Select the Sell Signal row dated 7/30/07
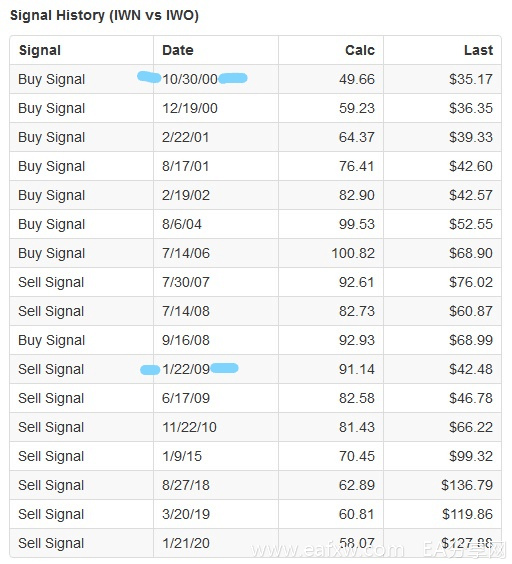Viewport: 512px width, 564px height. click(255, 282)
